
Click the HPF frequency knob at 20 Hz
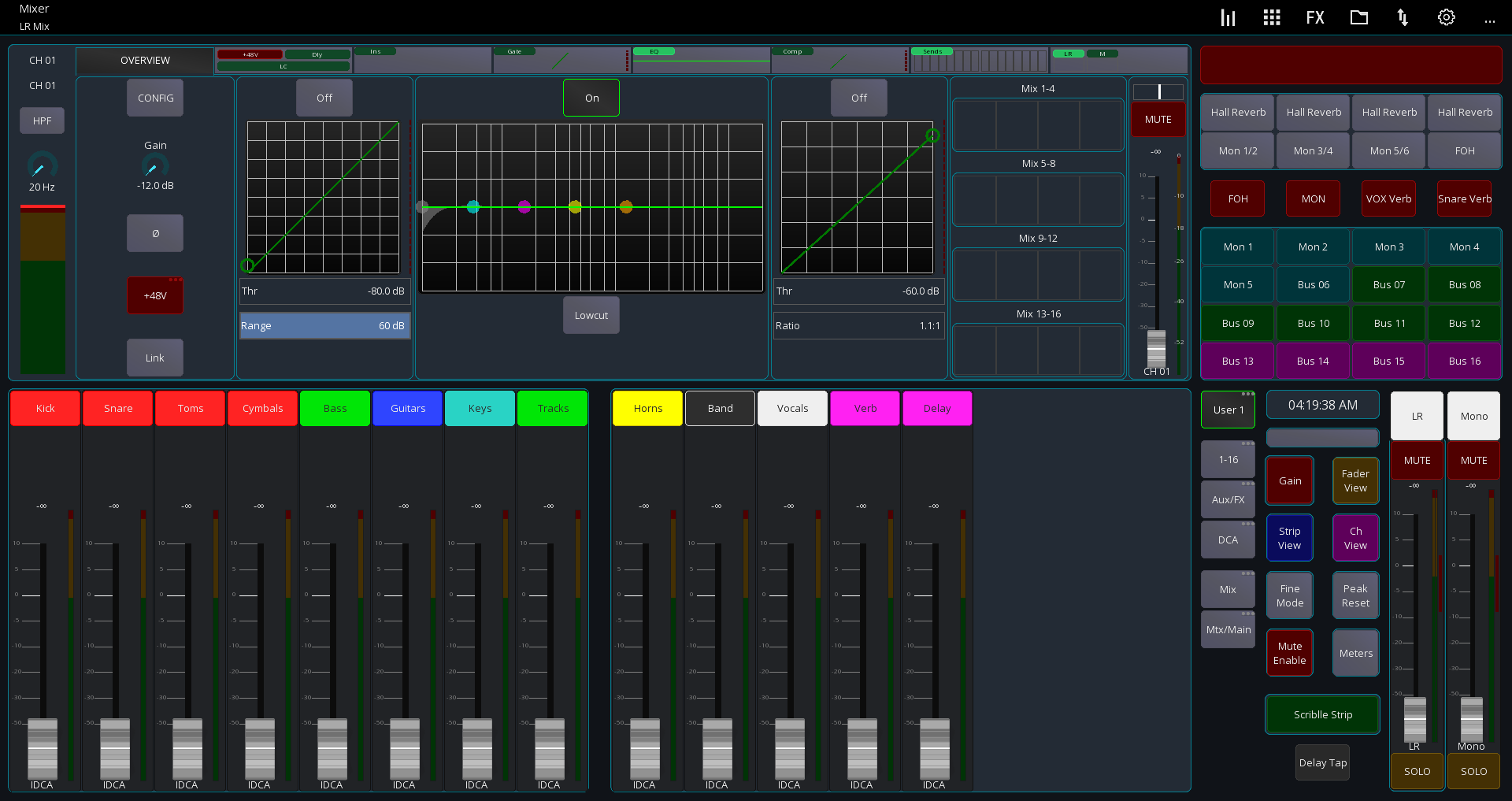tap(42, 166)
